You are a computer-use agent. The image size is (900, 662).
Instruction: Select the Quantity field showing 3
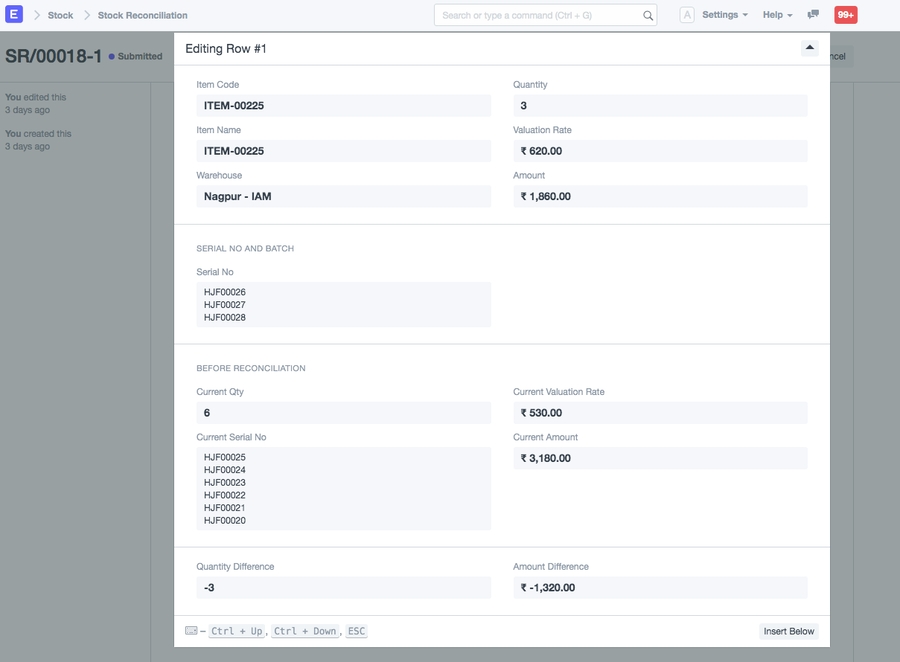pyautogui.click(x=662, y=105)
